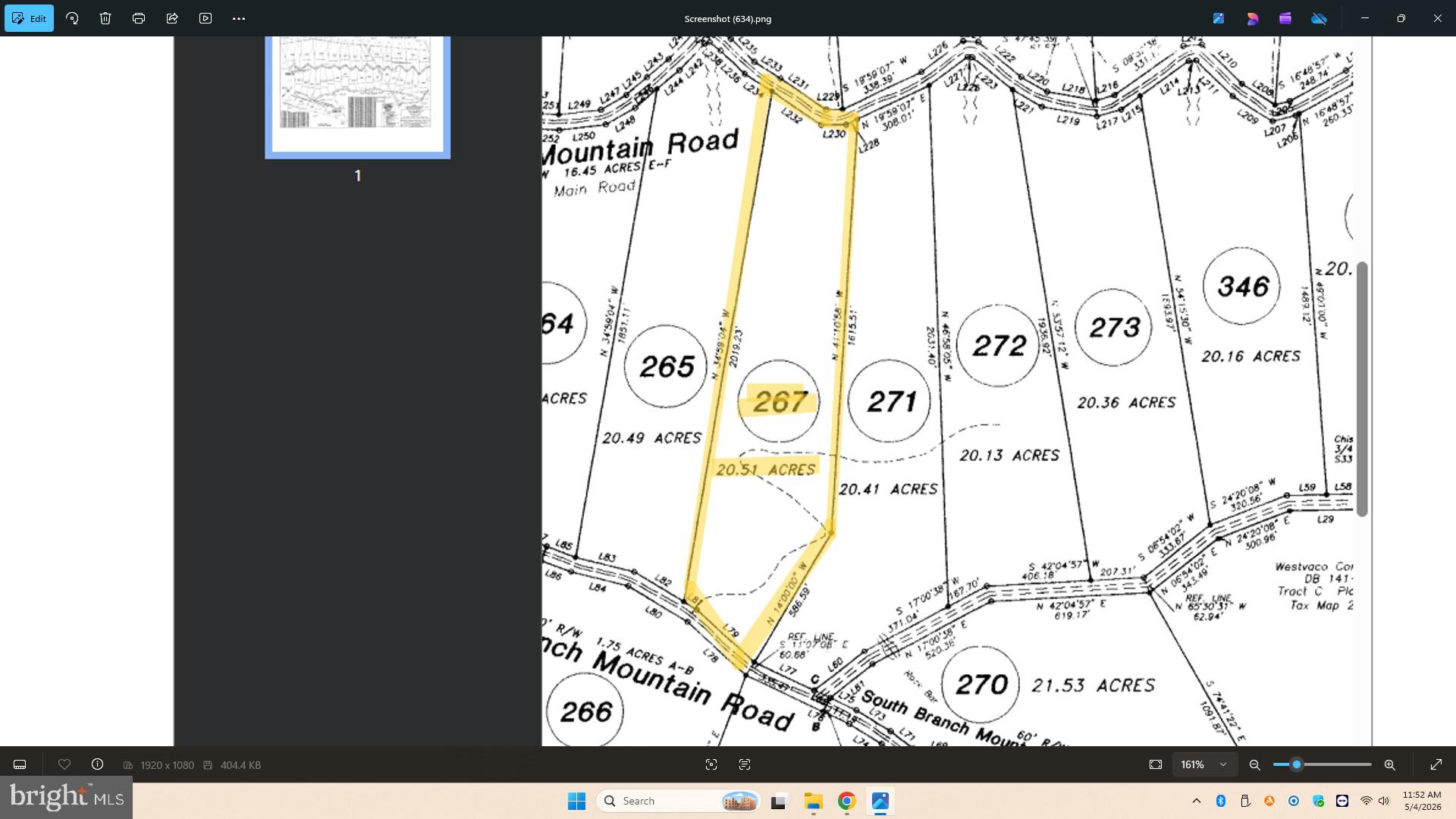
Task: Show file info with the info icon
Action: 97,764
